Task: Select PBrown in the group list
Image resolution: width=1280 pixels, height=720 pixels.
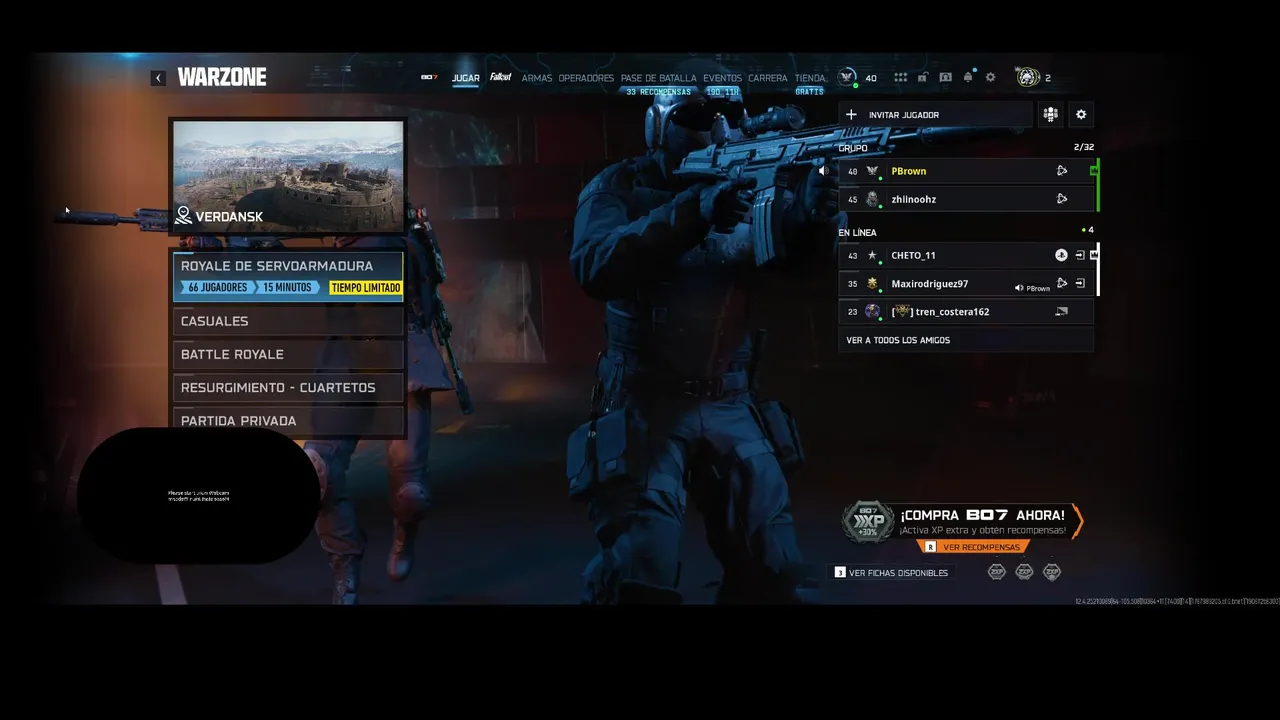Action: (x=965, y=171)
